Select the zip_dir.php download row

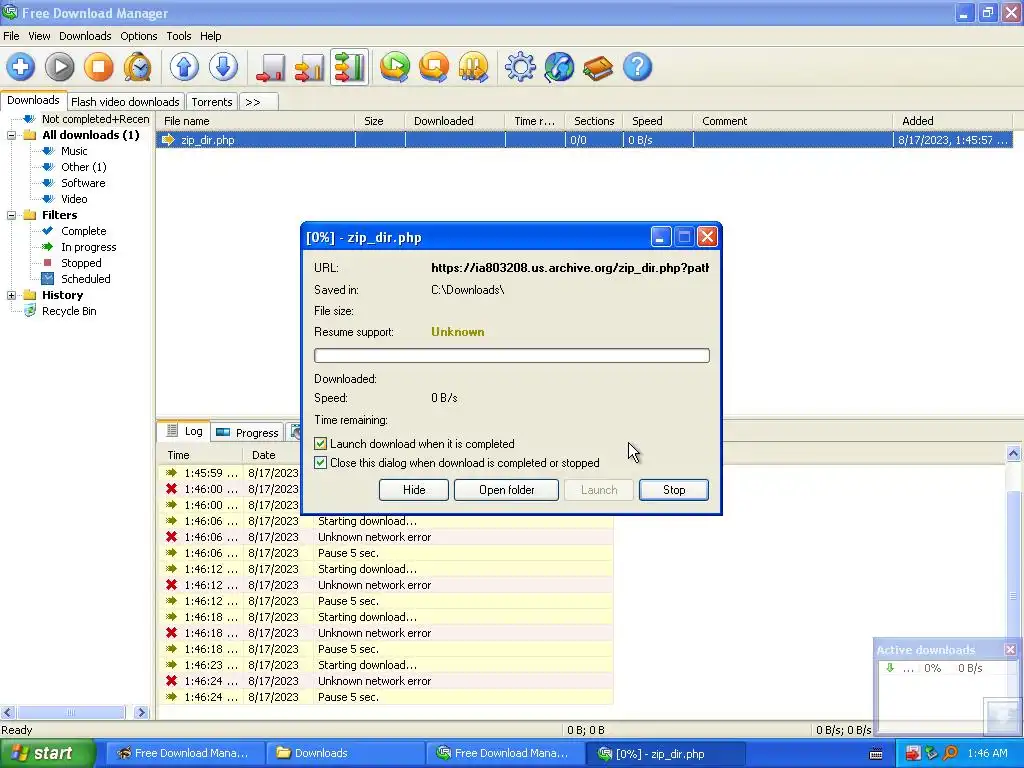click(x=584, y=140)
